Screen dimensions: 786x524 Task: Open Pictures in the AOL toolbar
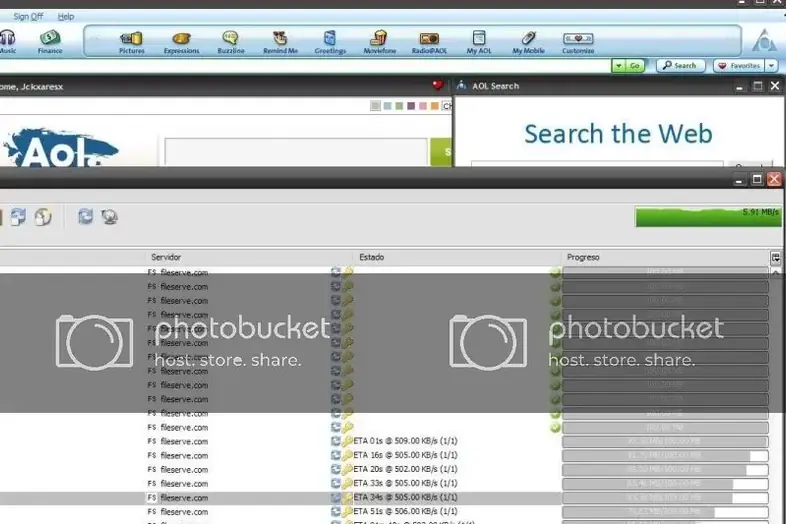(131, 42)
